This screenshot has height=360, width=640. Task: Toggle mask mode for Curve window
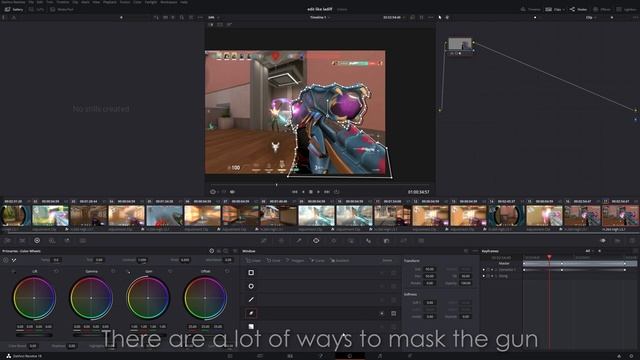(x=393, y=313)
